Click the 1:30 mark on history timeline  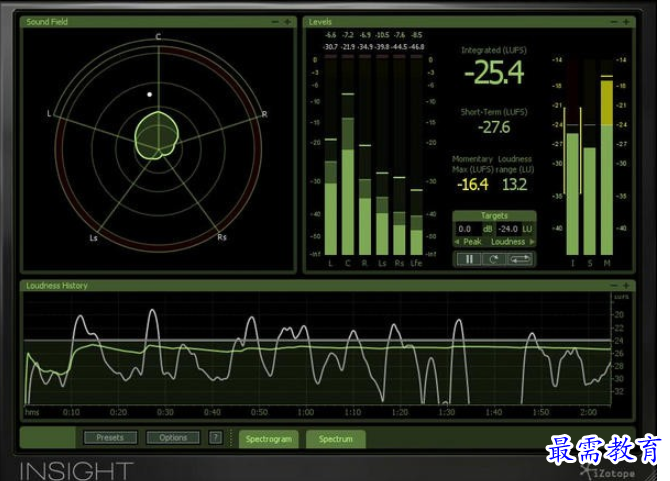point(447,412)
